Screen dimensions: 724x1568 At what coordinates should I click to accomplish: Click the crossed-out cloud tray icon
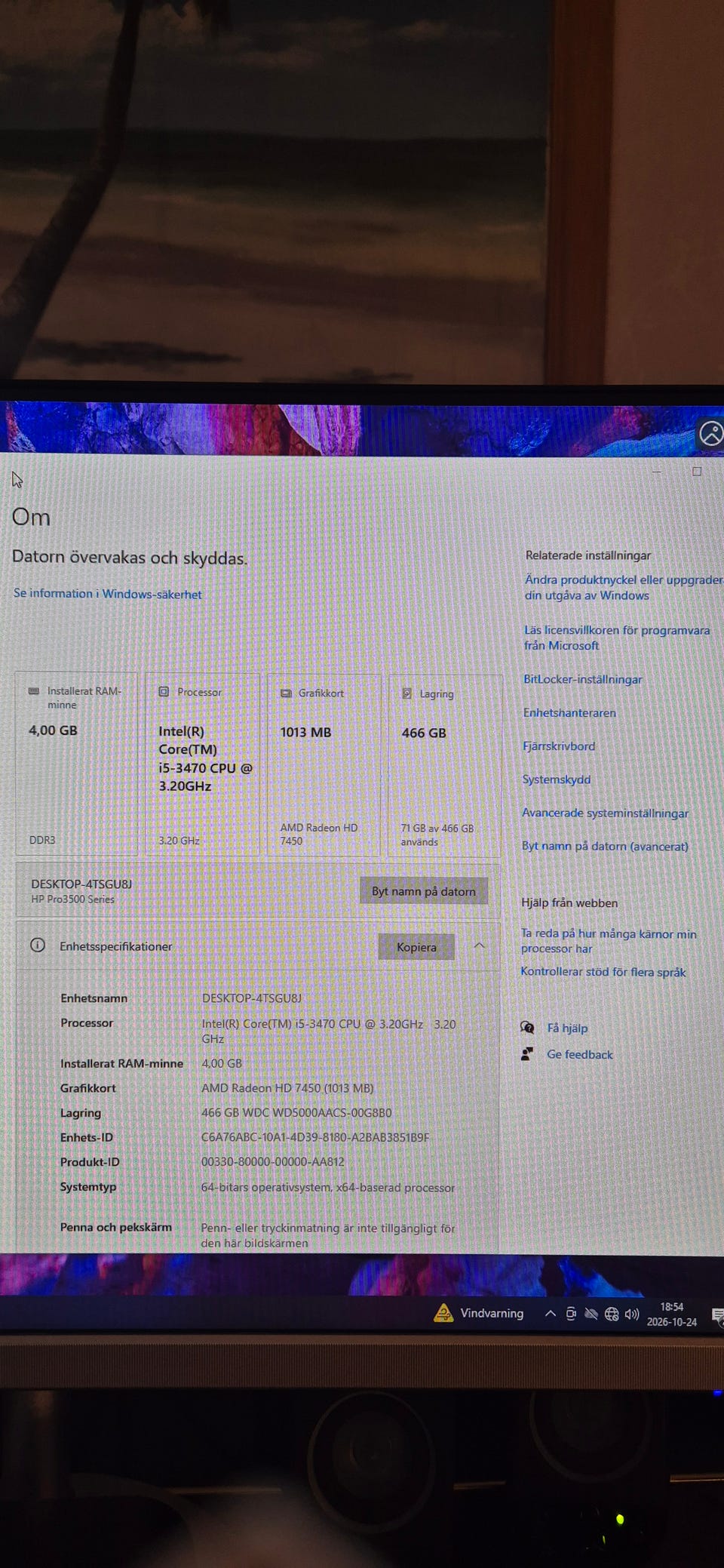[x=591, y=1314]
